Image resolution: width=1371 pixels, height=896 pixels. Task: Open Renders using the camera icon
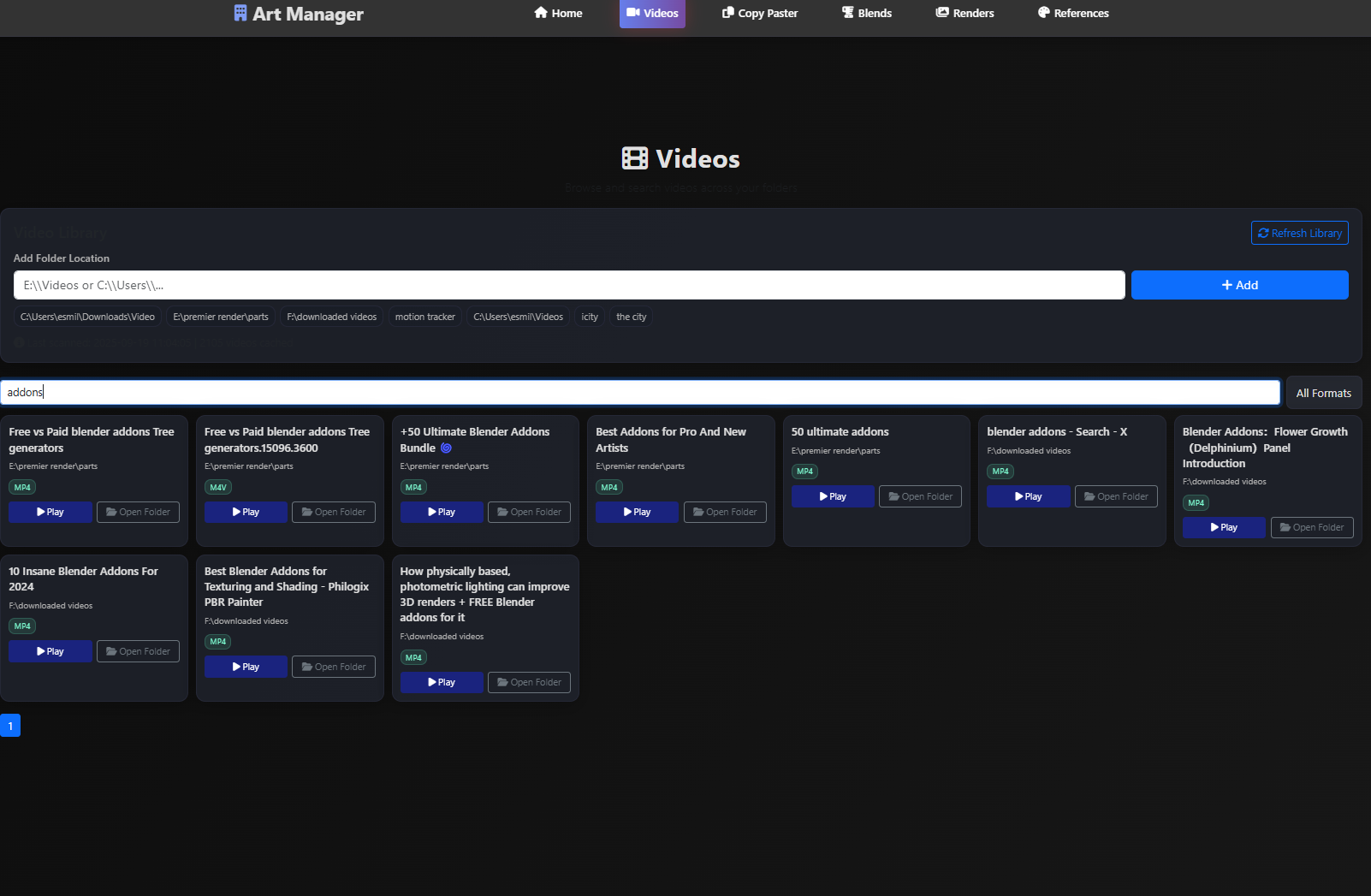tap(942, 13)
